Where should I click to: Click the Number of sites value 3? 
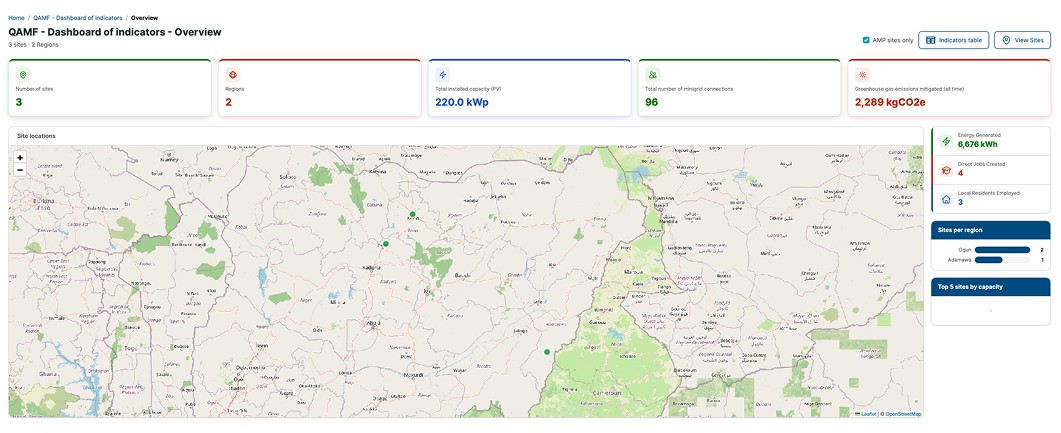(x=19, y=103)
